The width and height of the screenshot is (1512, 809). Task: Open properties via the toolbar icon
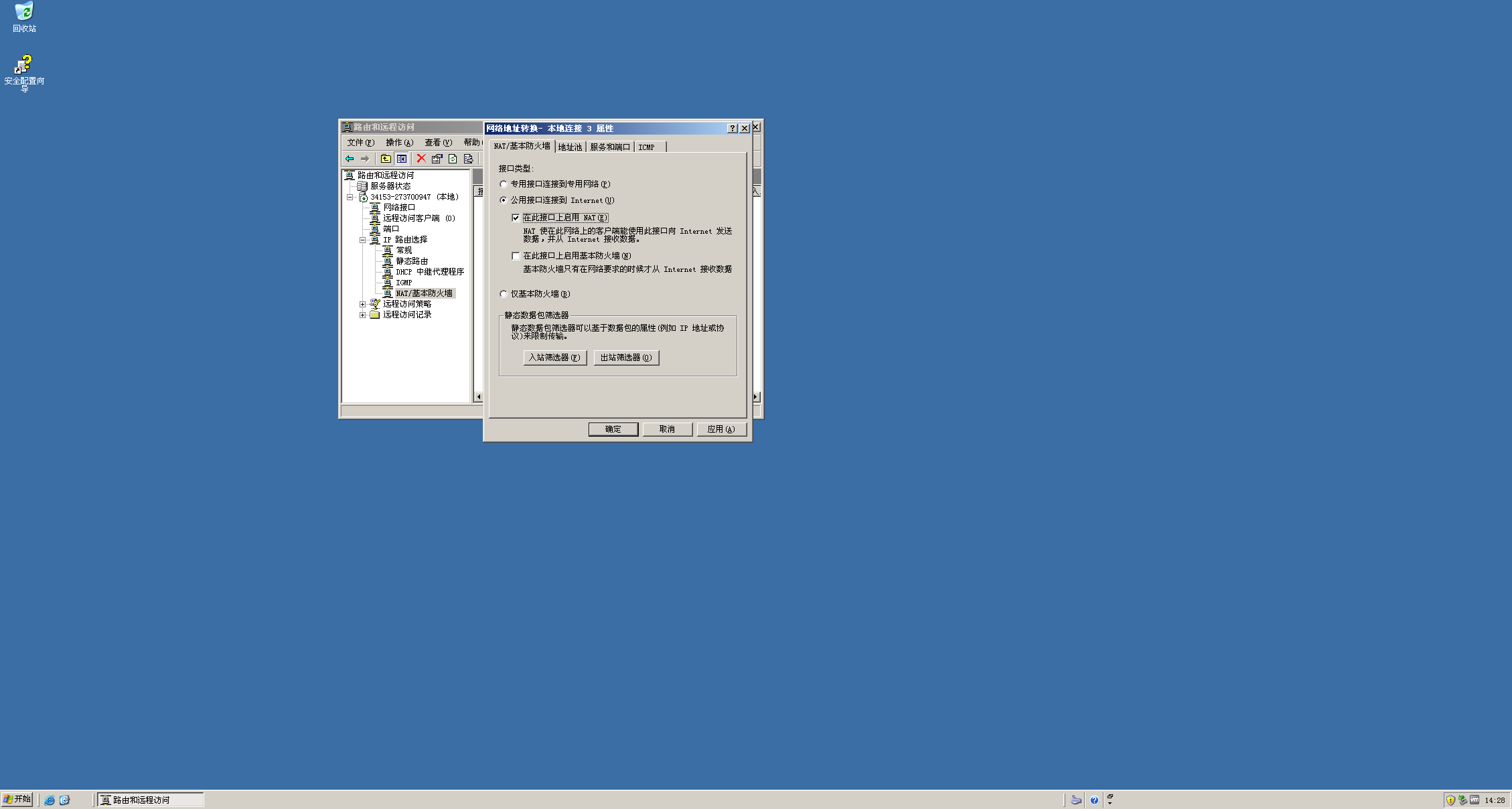[x=437, y=159]
